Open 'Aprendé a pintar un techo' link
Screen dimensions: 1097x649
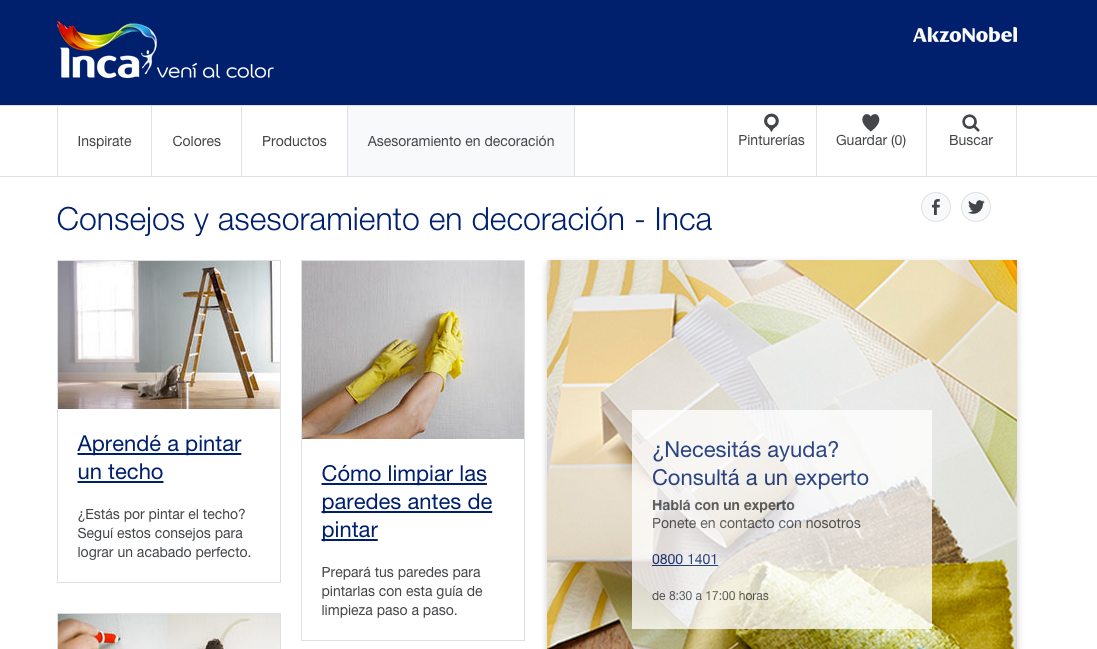pyautogui.click(x=160, y=458)
